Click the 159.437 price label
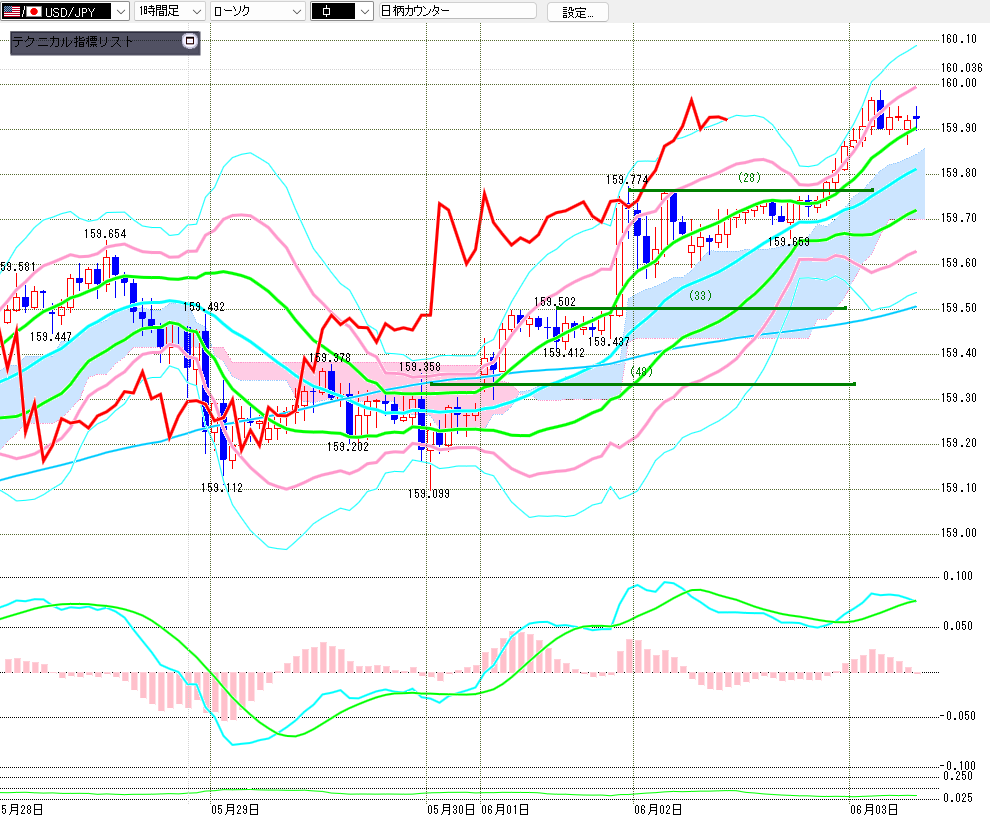 tap(609, 342)
